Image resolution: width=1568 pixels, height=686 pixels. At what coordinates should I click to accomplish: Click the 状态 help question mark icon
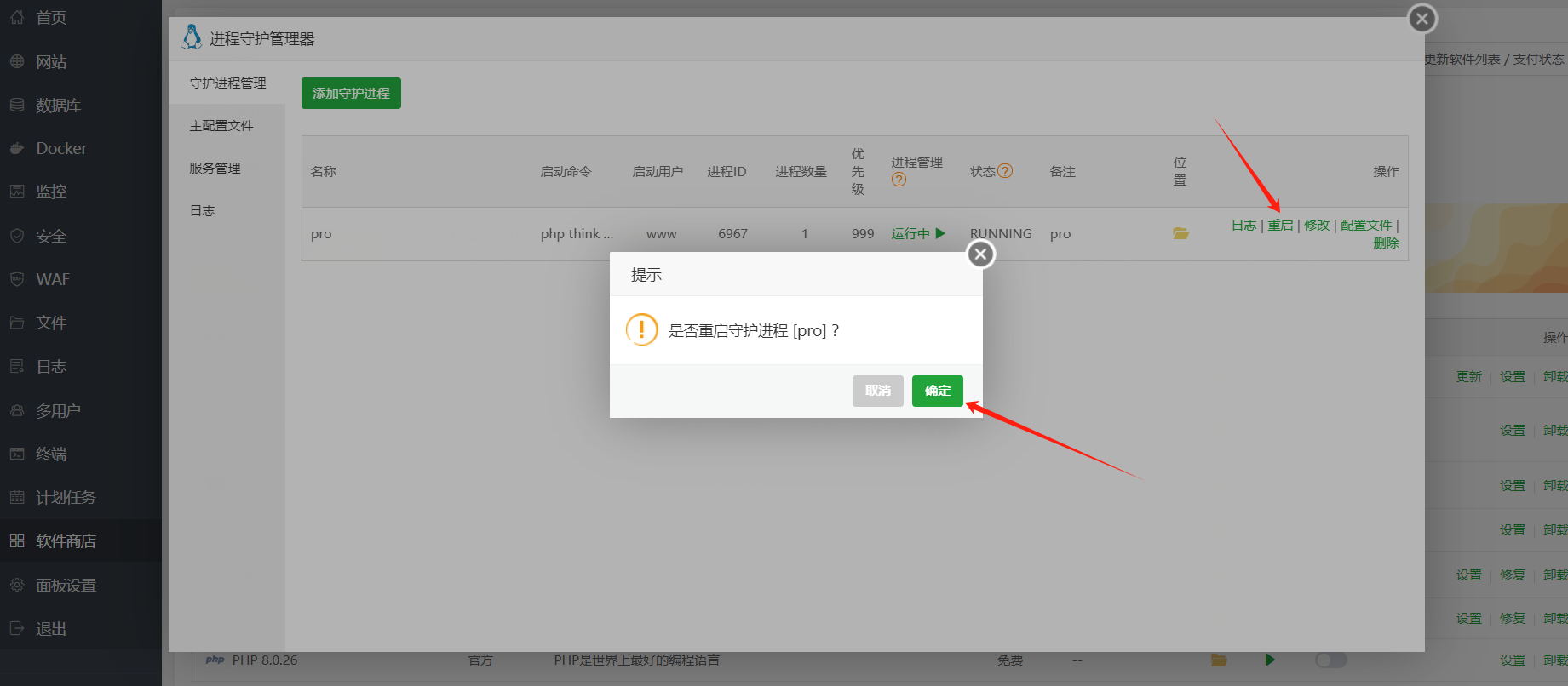(x=1005, y=171)
